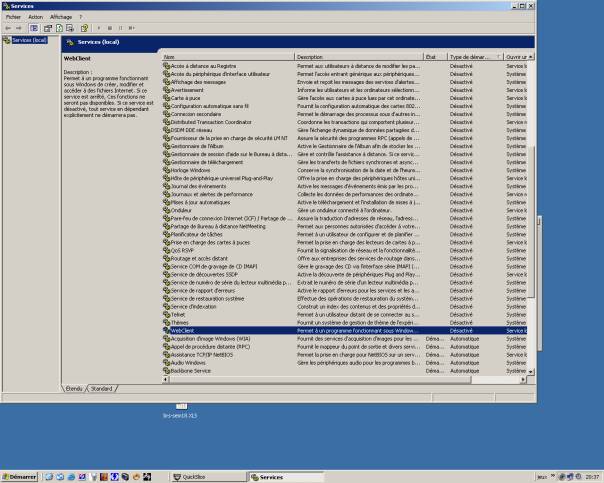The width and height of the screenshot is (604, 483).
Task: Refresh the services list using toolbar icon
Action: coord(59,28)
